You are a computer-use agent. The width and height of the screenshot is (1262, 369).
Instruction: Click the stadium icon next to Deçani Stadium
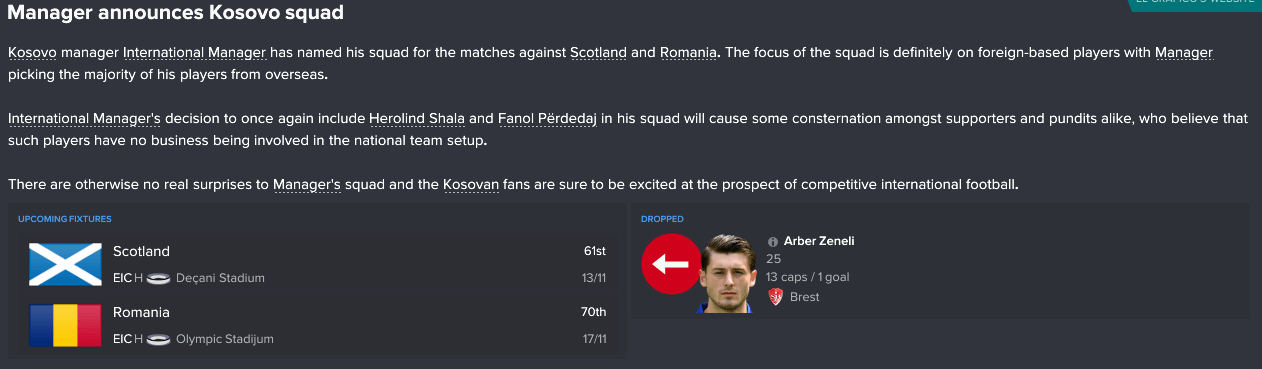pyautogui.click(x=158, y=278)
